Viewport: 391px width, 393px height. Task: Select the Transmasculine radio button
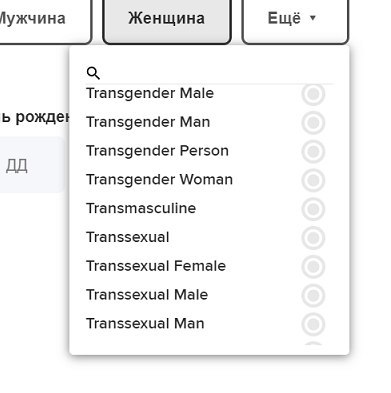click(x=313, y=209)
